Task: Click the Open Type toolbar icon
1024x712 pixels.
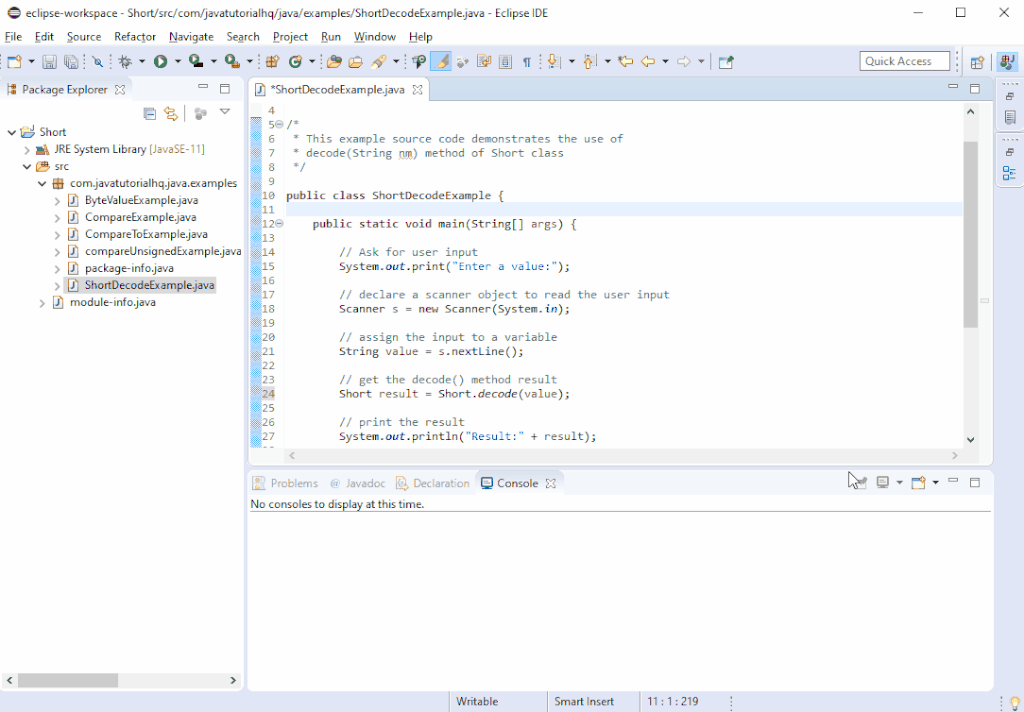Action: point(334,62)
